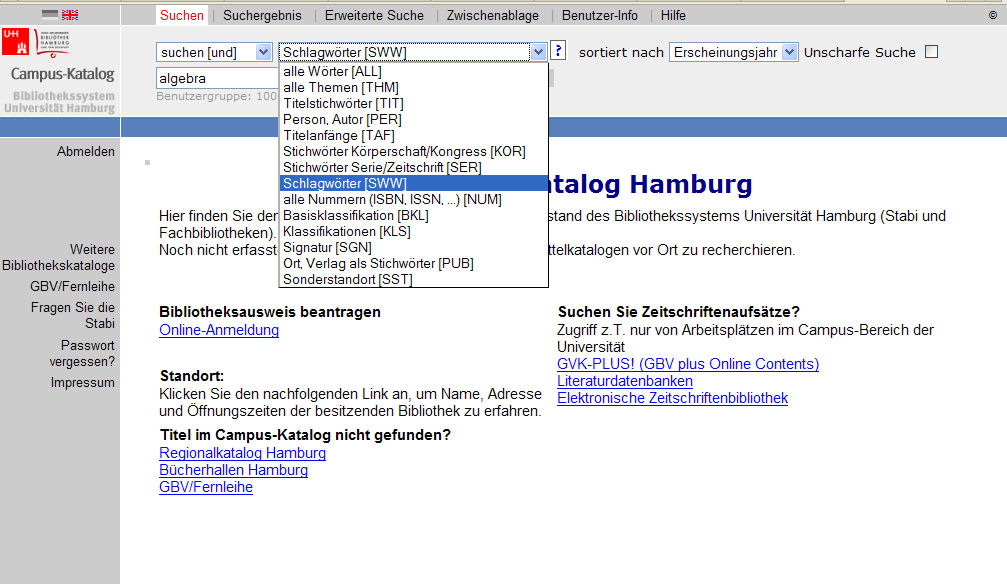Screen dimensions: 1007x584
Task: Open the suchen [und] dropdown
Action: tap(214, 52)
